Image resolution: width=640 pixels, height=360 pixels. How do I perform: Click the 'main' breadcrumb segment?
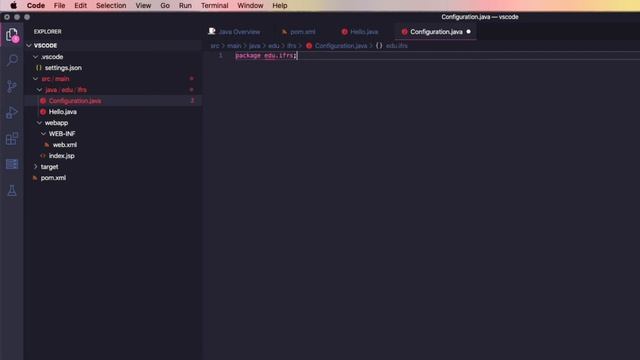click(x=234, y=46)
